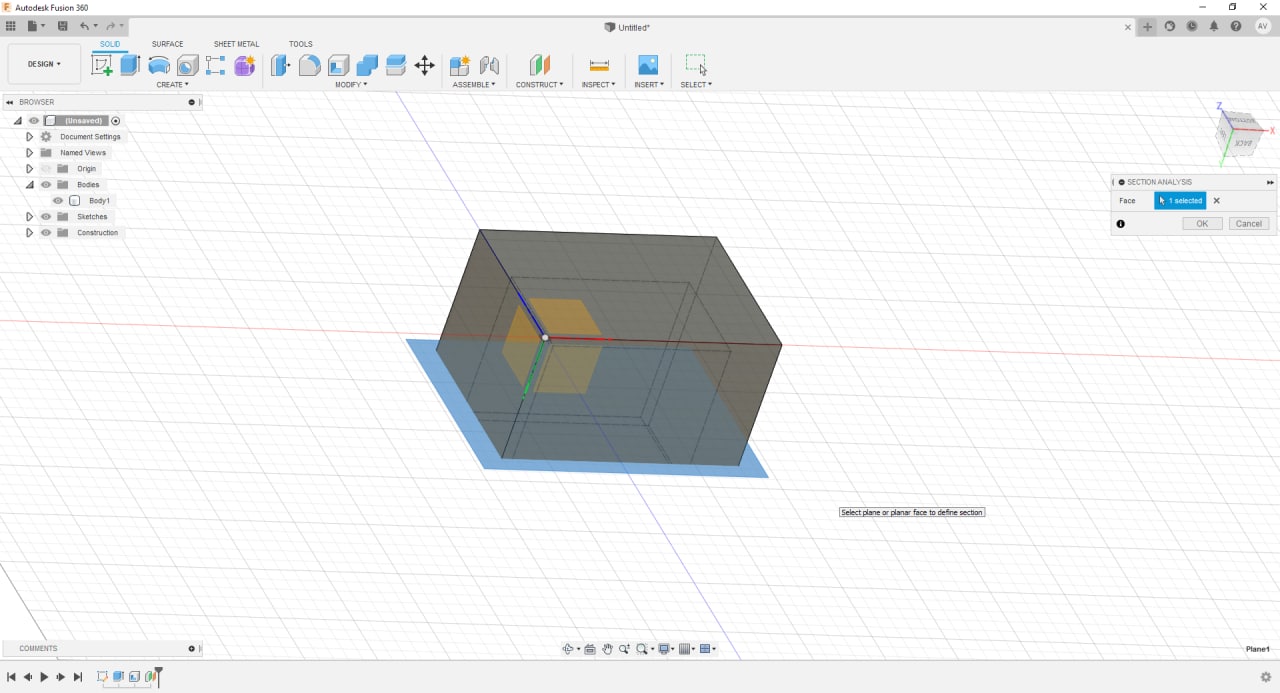Open the Display Settings dropdown
This screenshot has width=1280, height=693.
point(664,649)
